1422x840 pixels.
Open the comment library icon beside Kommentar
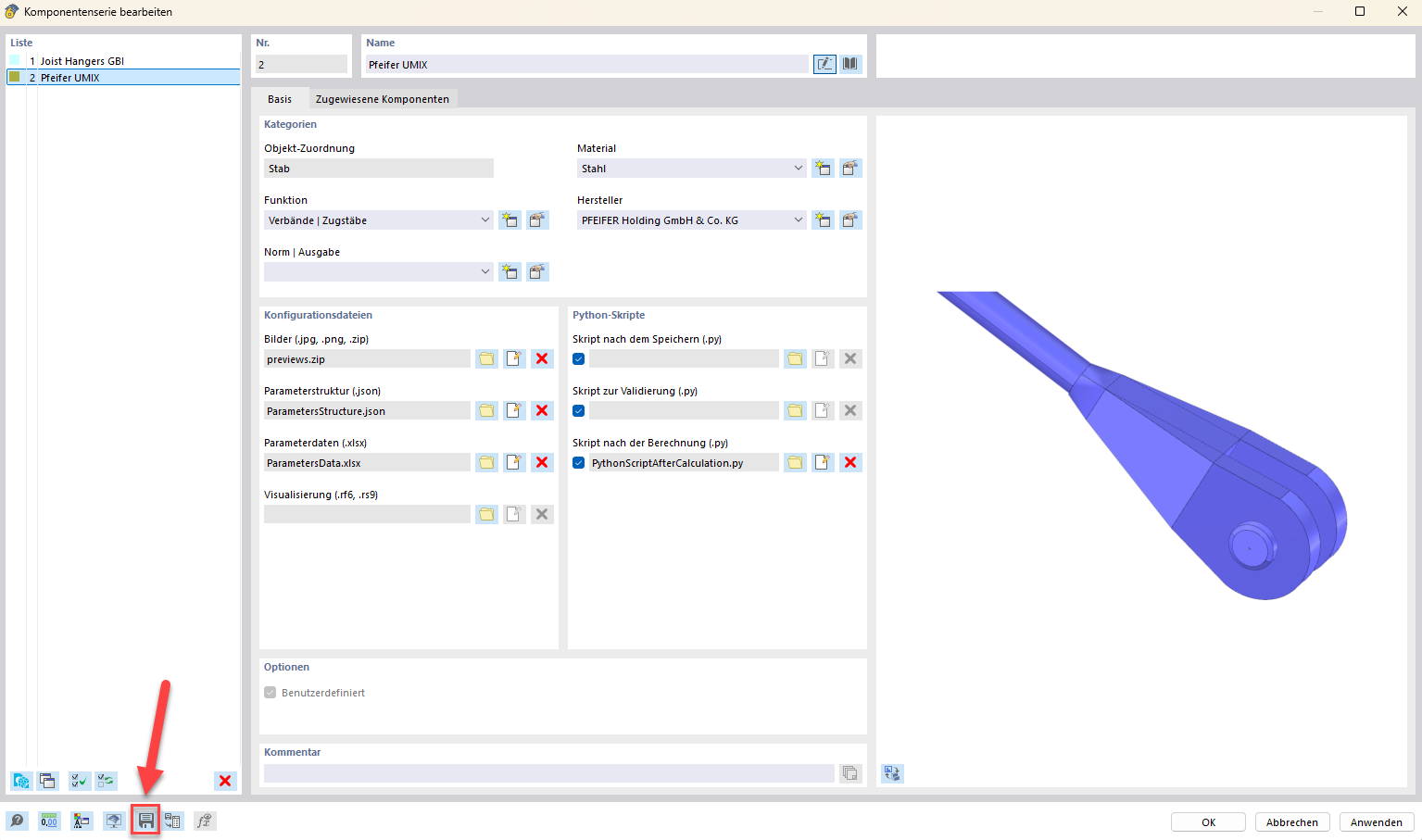click(x=850, y=773)
